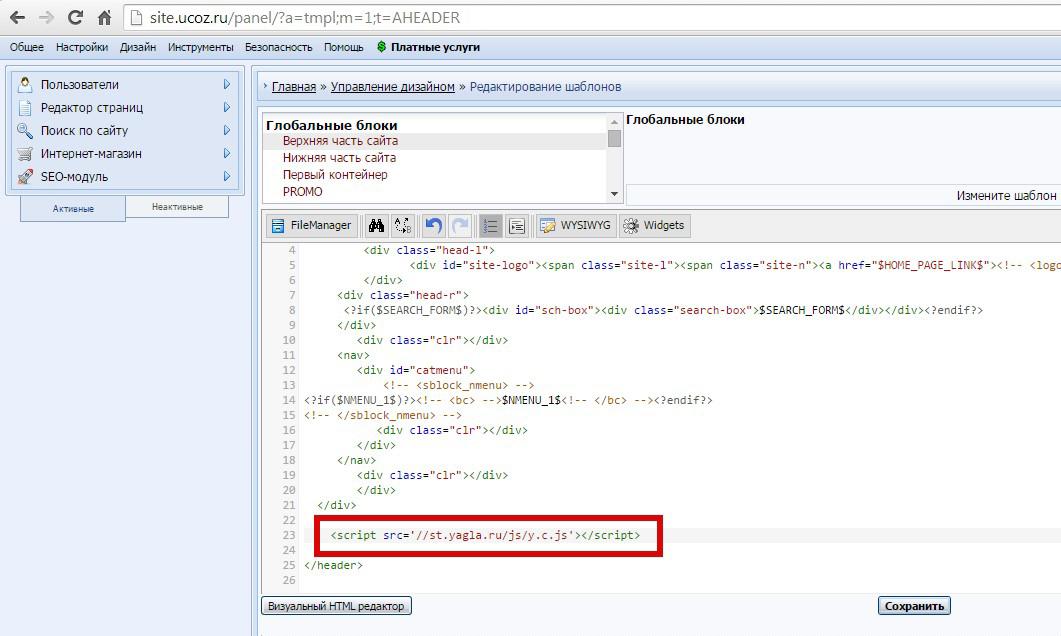Select Интернет-магазин in sidebar
Screen dimensions: 1061x636
pyautogui.click(x=91, y=154)
